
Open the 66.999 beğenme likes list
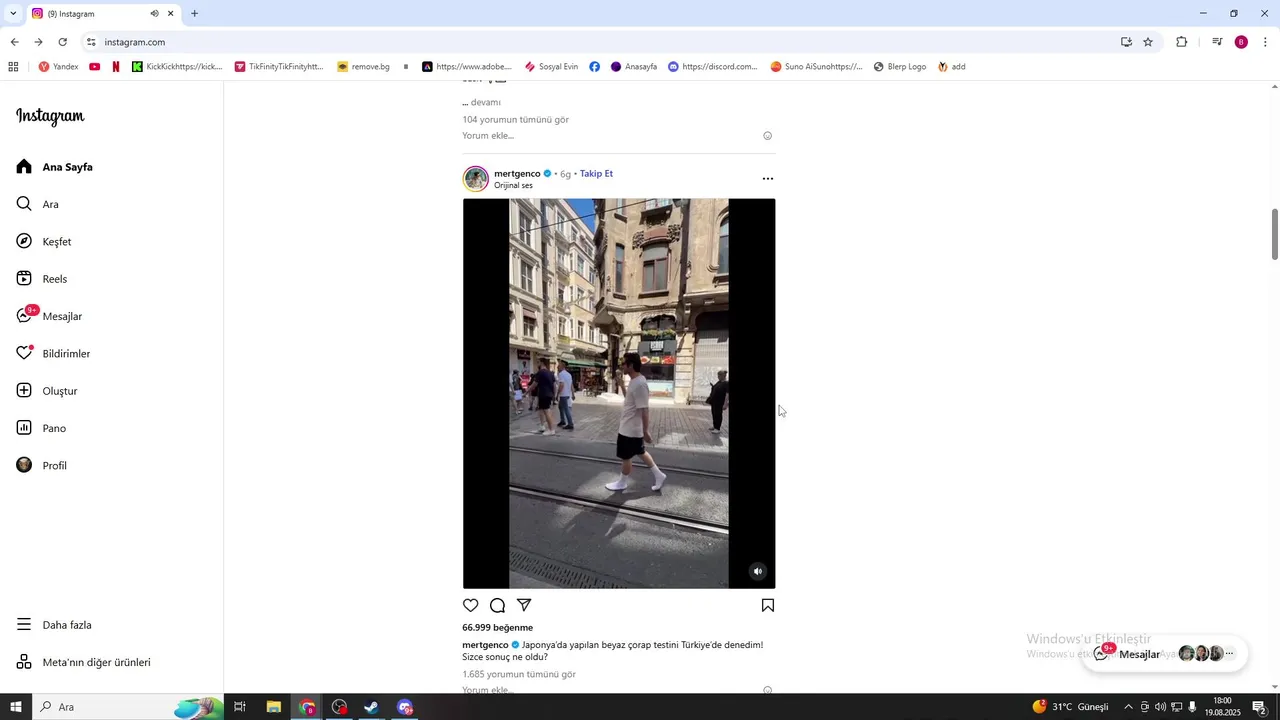[x=497, y=628]
